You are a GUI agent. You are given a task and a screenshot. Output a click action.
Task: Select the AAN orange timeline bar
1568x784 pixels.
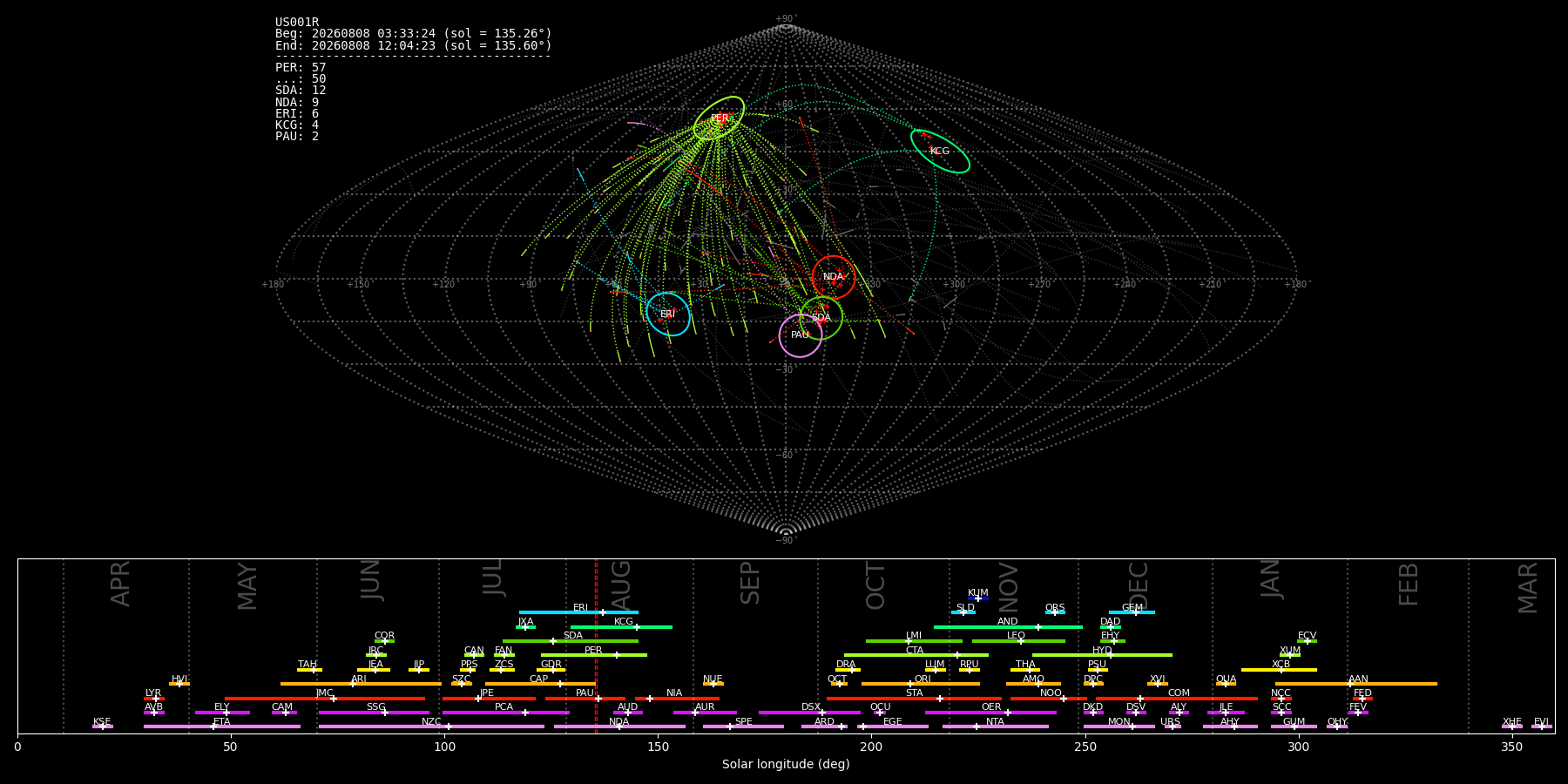pos(1356,684)
